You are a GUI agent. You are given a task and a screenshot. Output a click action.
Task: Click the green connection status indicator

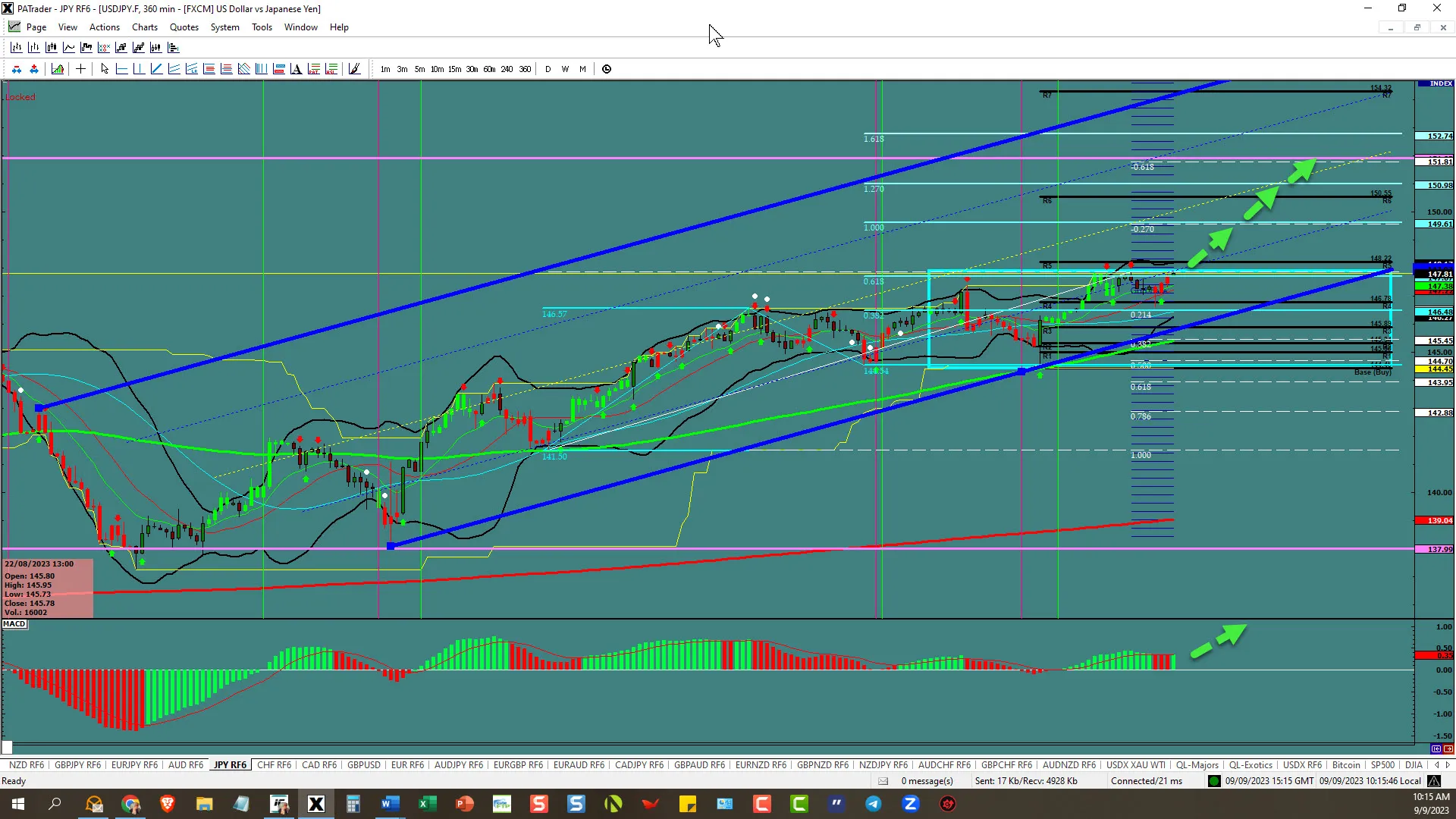[x=1214, y=781]
